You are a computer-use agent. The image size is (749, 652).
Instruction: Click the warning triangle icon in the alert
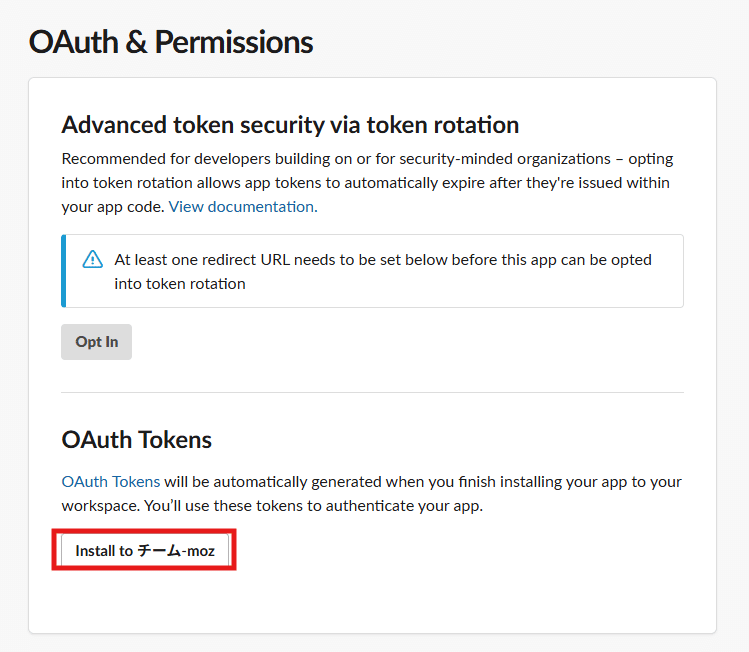93,259
